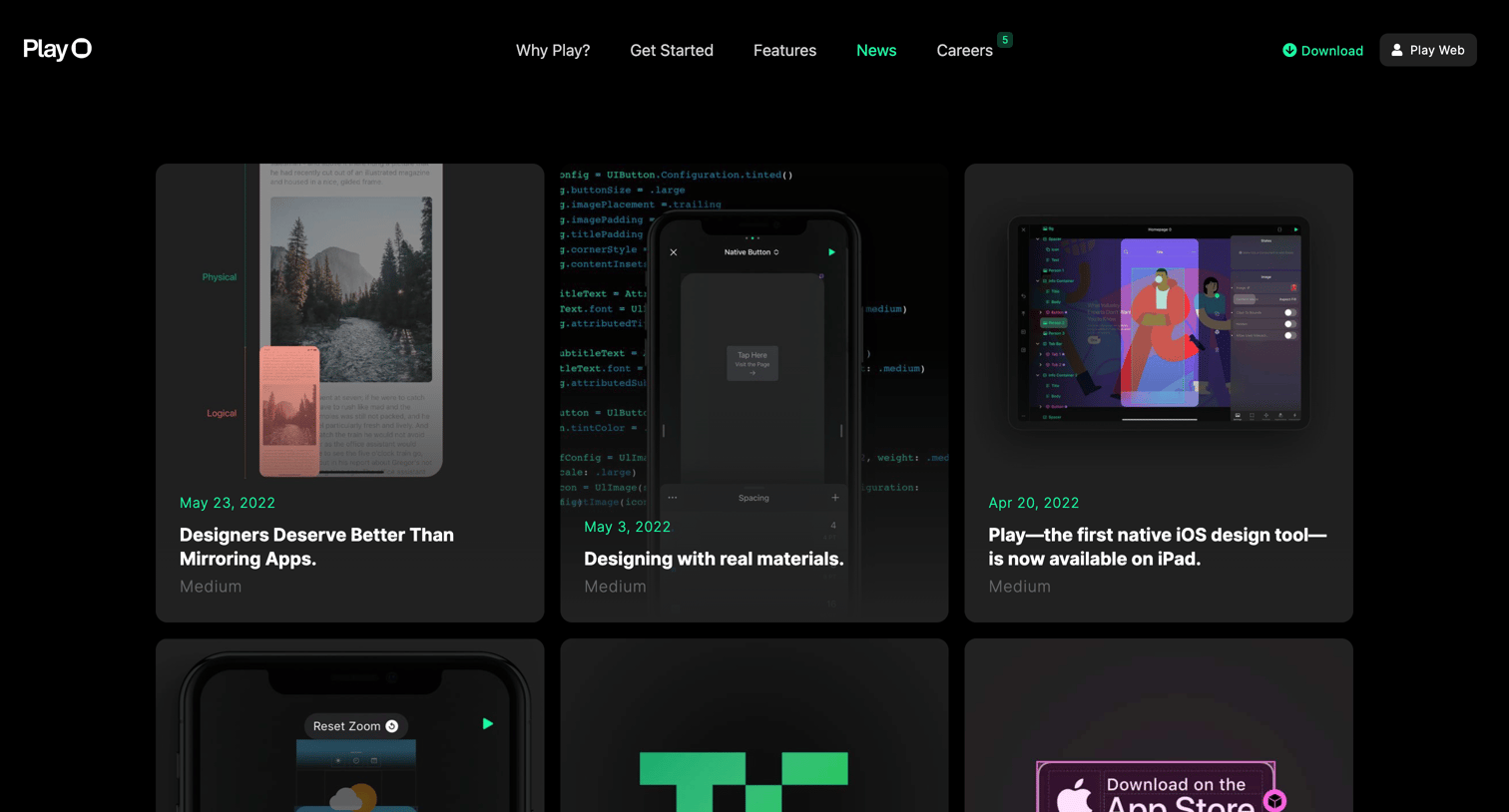The width and height of the screenshot is (1509, 812).
Task: Click the X close icon in phone mockup
Action: pos(674,252)
